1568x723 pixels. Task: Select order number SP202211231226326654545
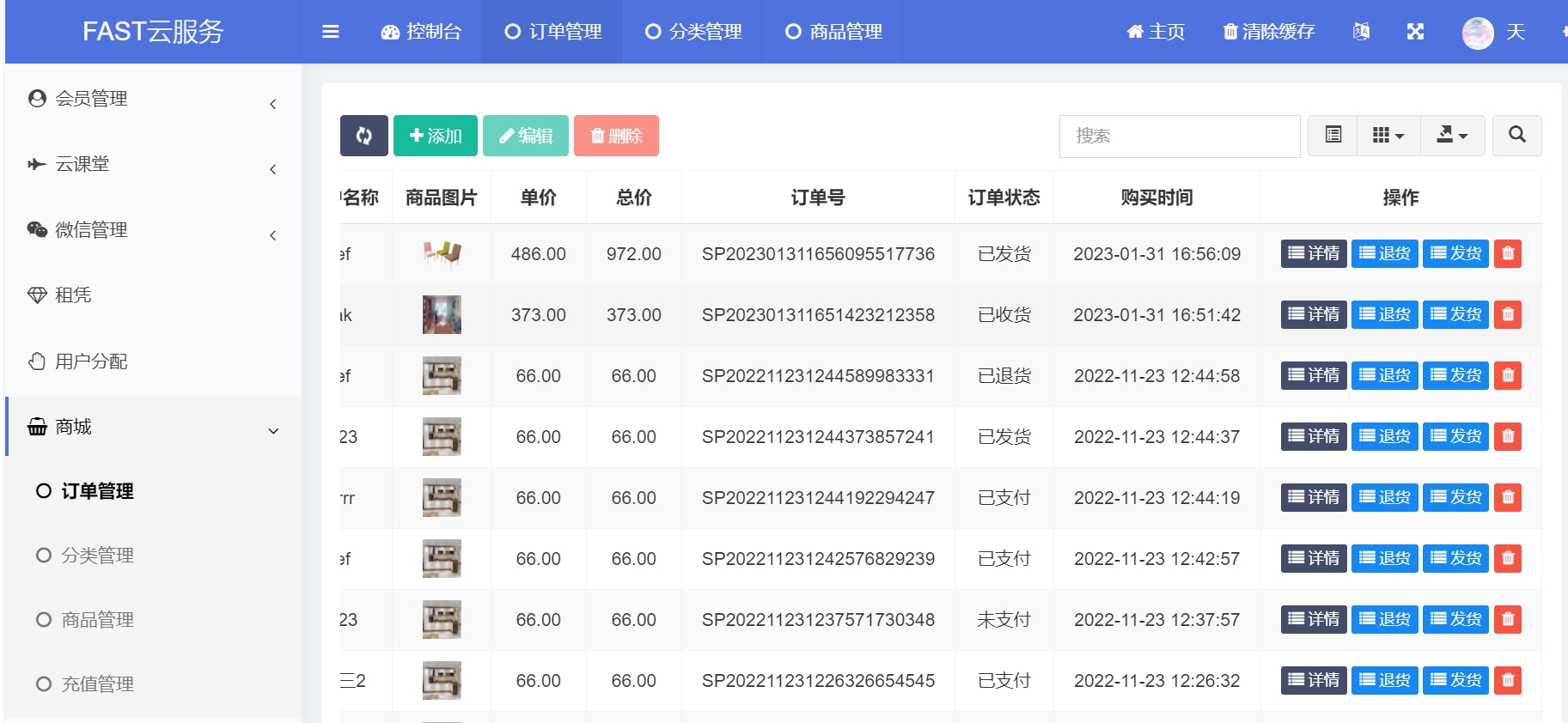pos(818,681)
